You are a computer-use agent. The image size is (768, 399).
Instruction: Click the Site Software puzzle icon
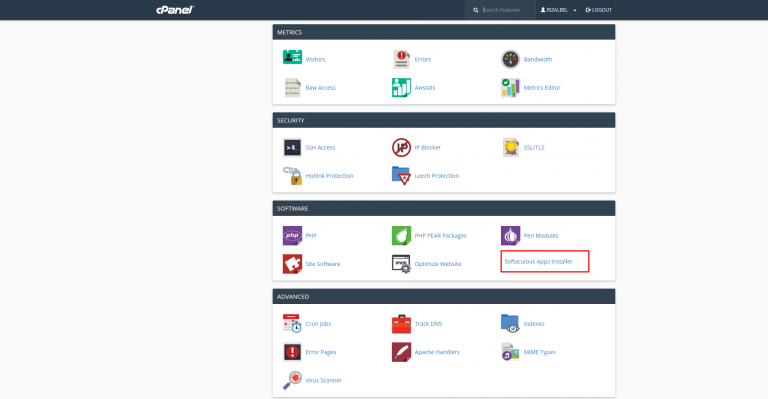pyautogui.click(x=292, y=264)
